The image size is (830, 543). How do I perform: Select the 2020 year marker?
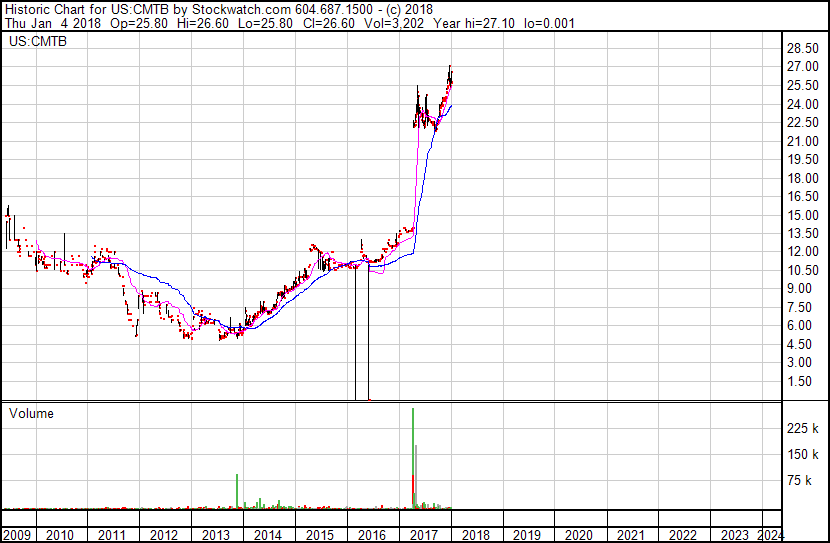[580, 535]
